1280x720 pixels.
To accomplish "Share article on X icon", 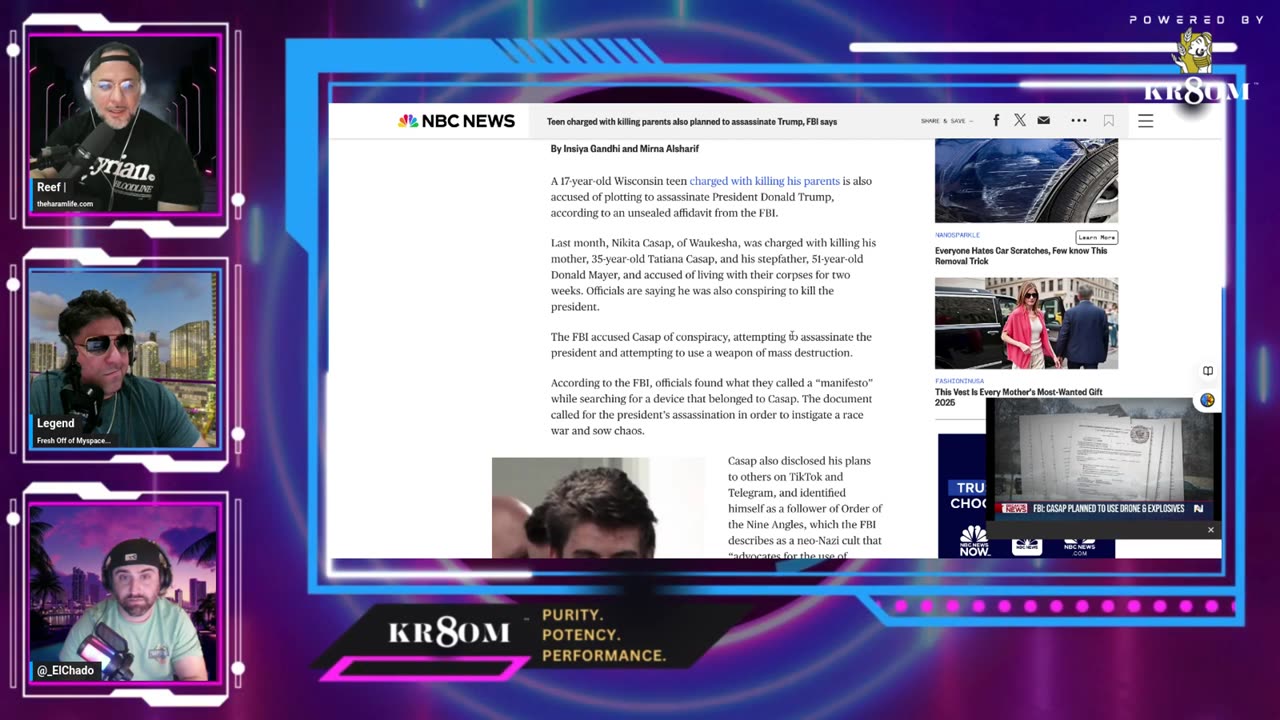I will click(x=1019, y=120).
